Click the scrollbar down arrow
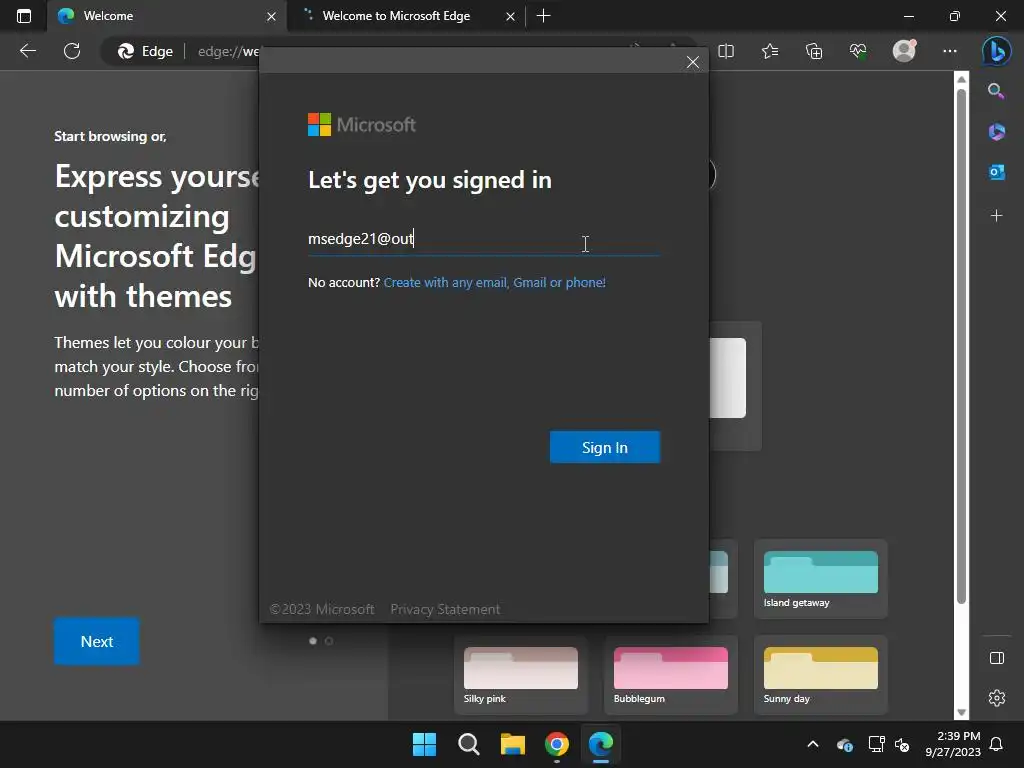 tap(961, 712)
